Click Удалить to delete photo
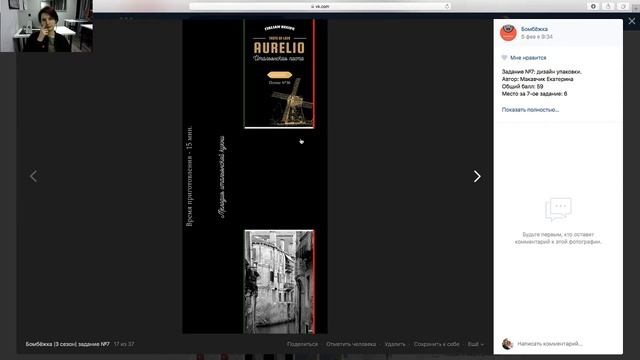 pyautogui.click(x=395, y=344)
